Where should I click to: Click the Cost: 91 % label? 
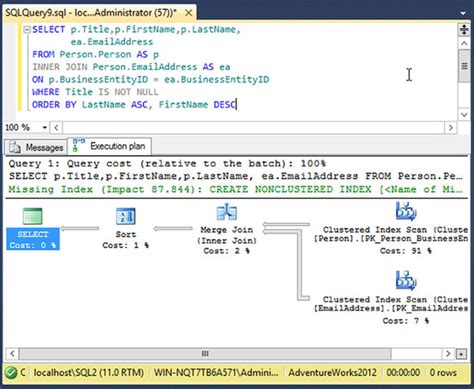click(x=406, y=251)
